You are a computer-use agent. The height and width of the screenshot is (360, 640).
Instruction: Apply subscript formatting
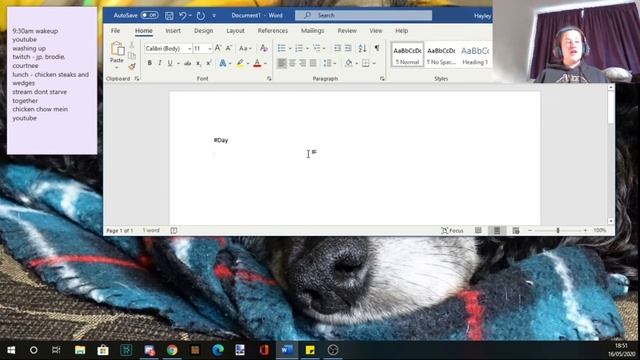[198, 63]
